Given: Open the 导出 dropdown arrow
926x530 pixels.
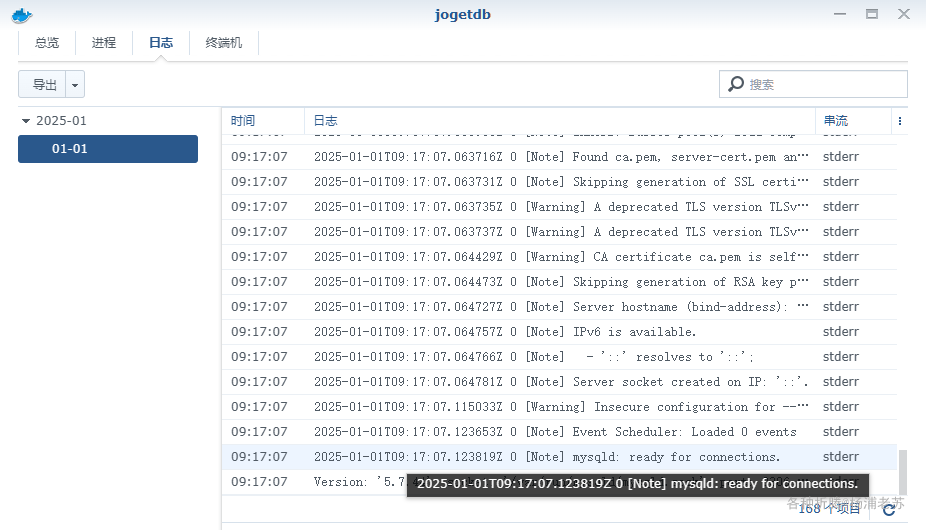Looking at the screenshot, I should click(x=75, y=84).
